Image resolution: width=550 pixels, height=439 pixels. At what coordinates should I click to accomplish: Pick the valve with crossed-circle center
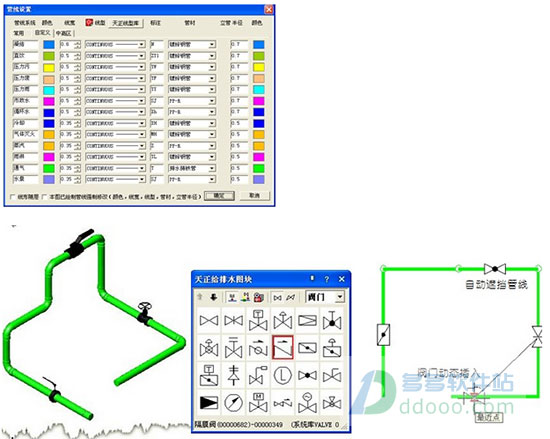coord(209,347)
